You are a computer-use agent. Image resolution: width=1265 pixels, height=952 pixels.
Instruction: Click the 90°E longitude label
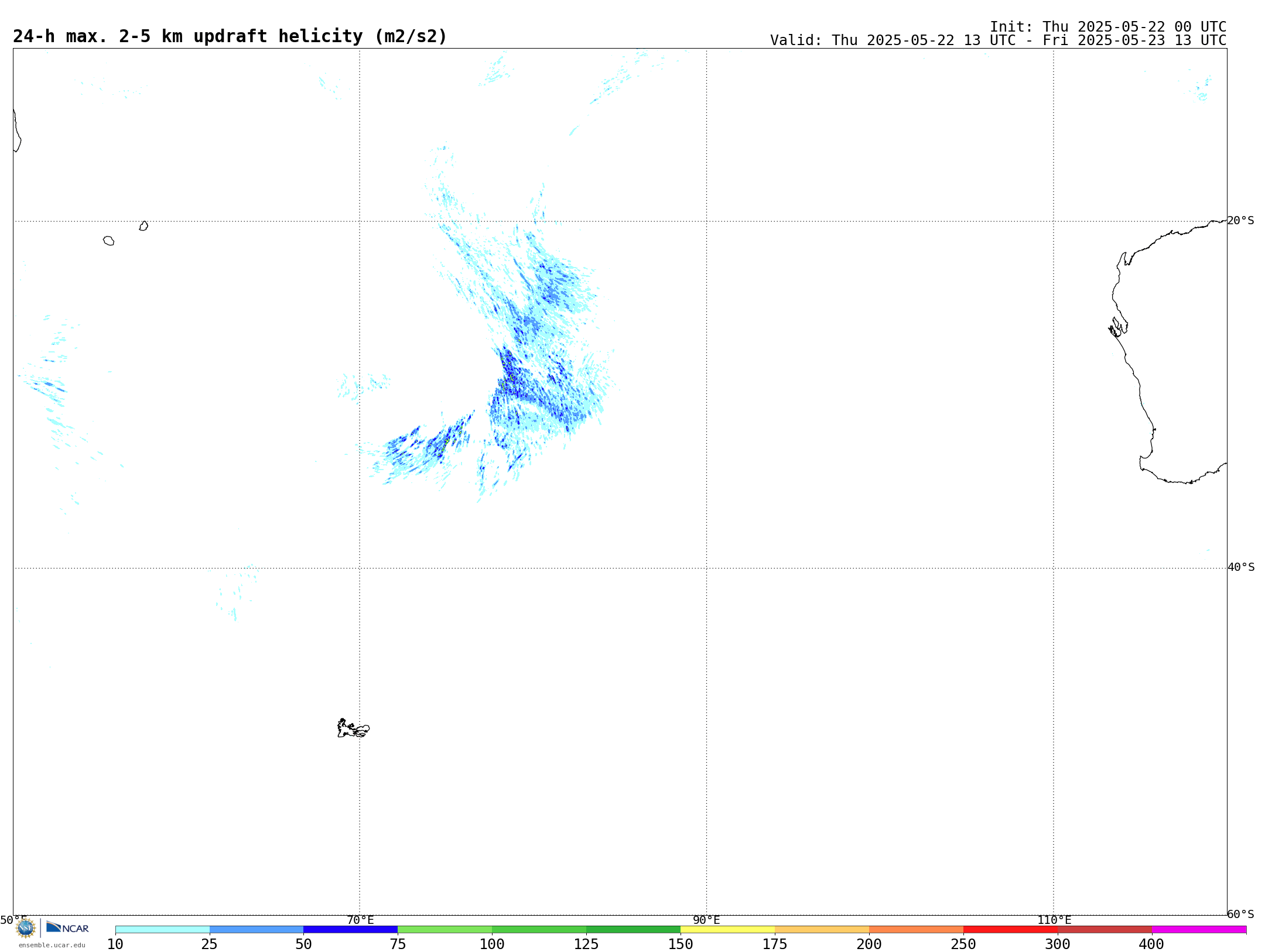[x=707, y=920]
